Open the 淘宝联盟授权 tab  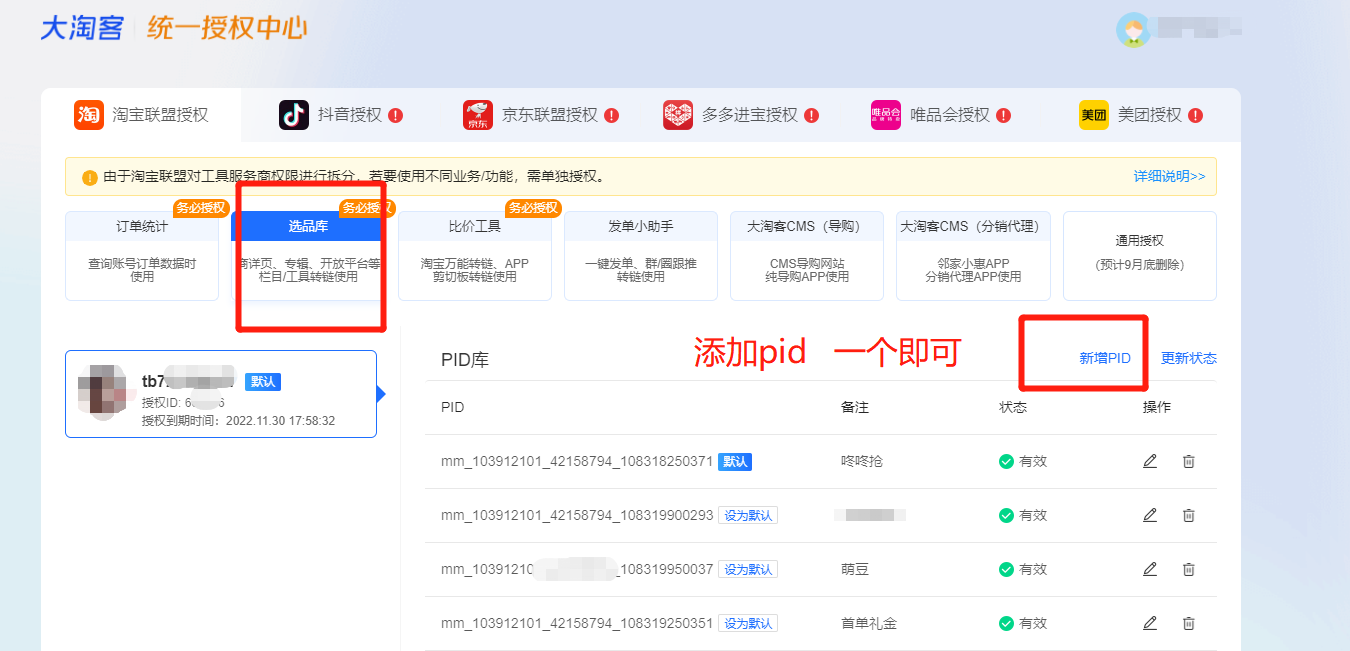click(x=141, y=115)
